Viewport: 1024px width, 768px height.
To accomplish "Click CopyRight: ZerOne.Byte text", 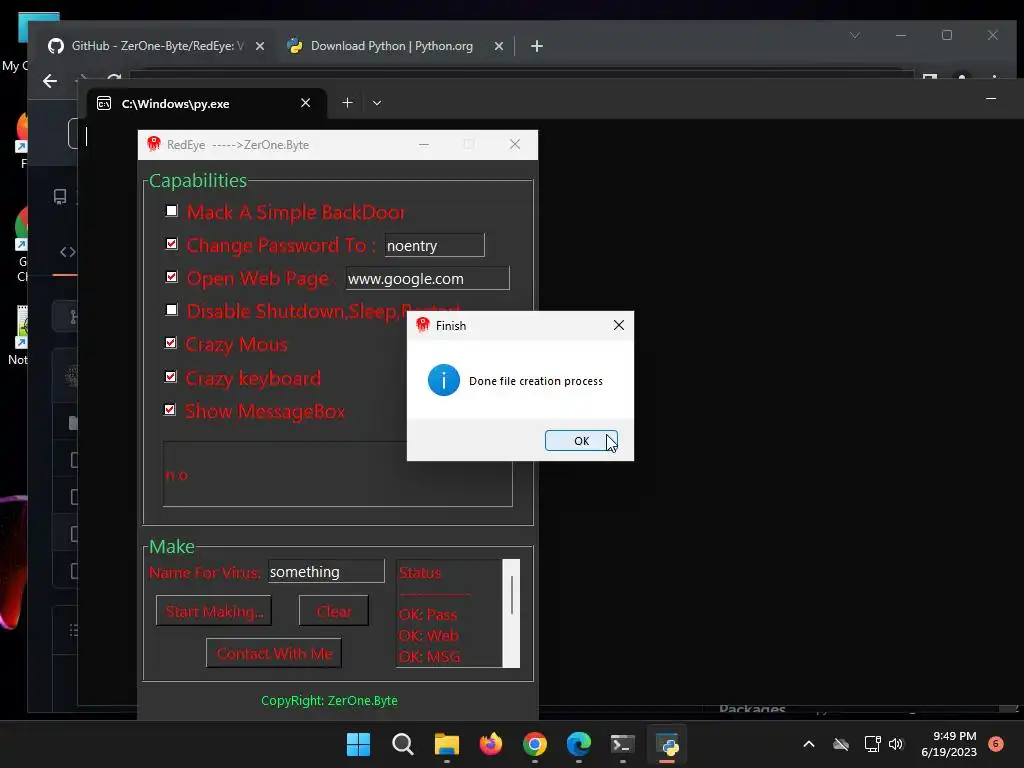I will click(x=329, y=700).
